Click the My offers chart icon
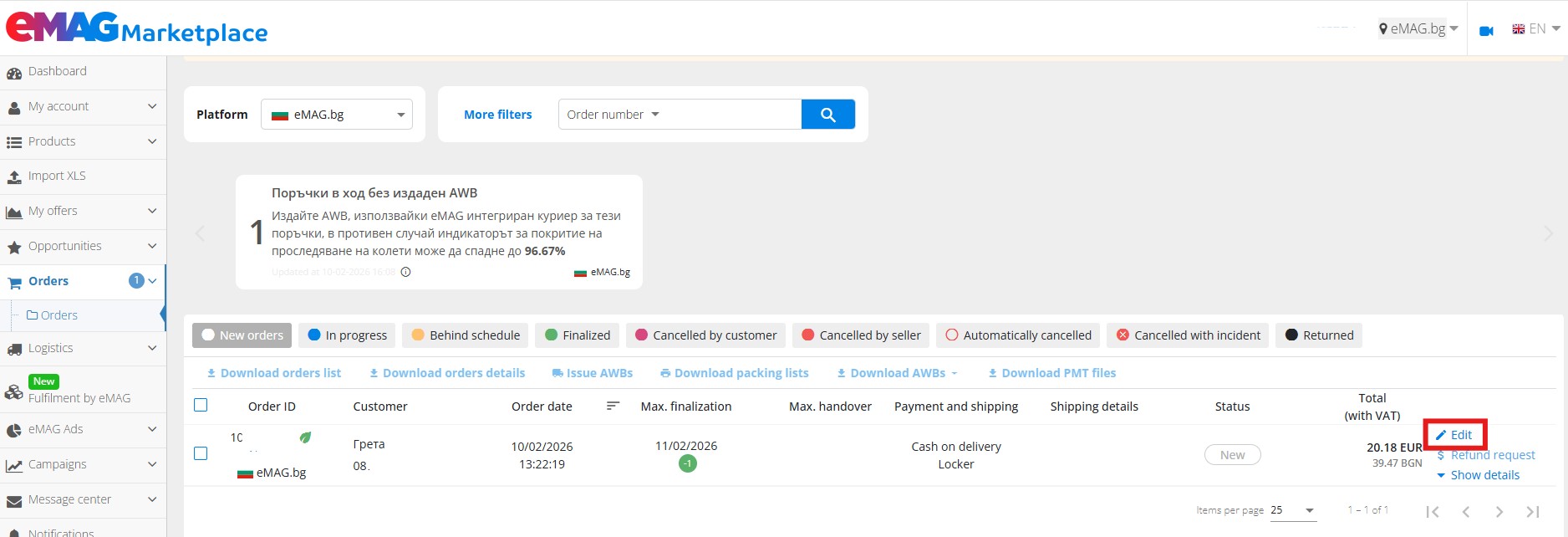 click(x=14, y=212)
